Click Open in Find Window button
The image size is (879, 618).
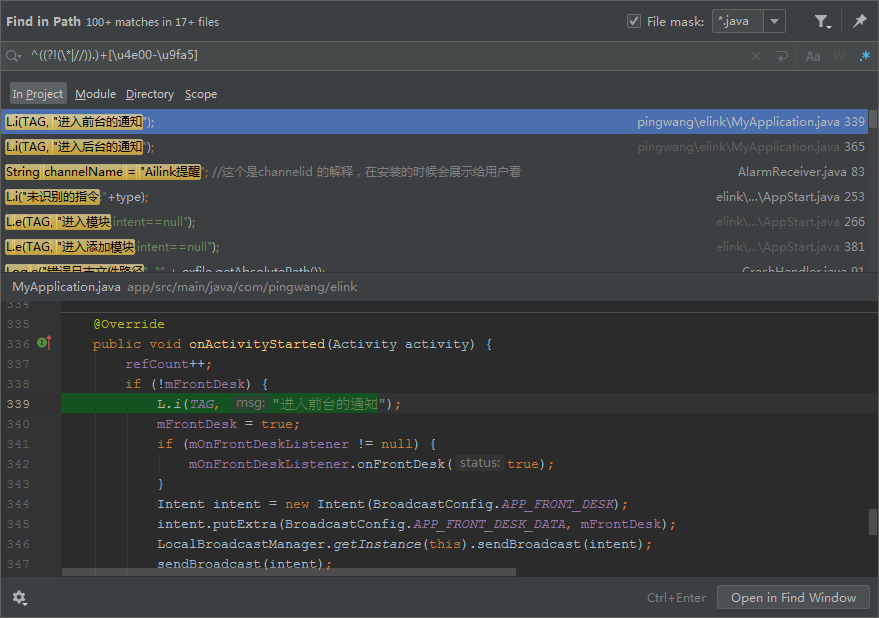(793, 597)
